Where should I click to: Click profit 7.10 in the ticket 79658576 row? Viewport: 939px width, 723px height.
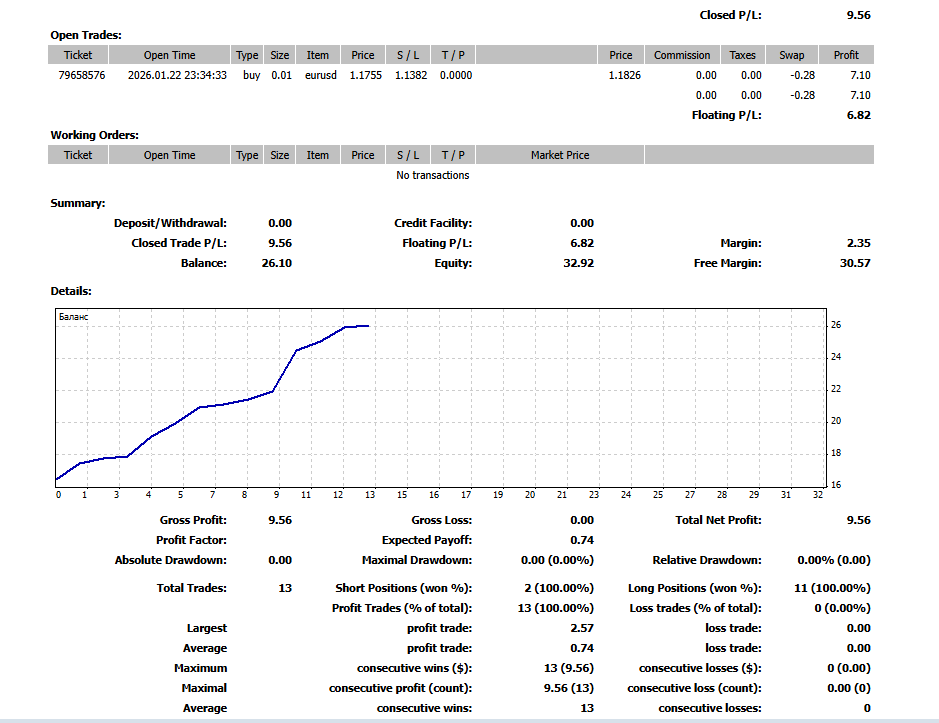click(x=860, y=75)
